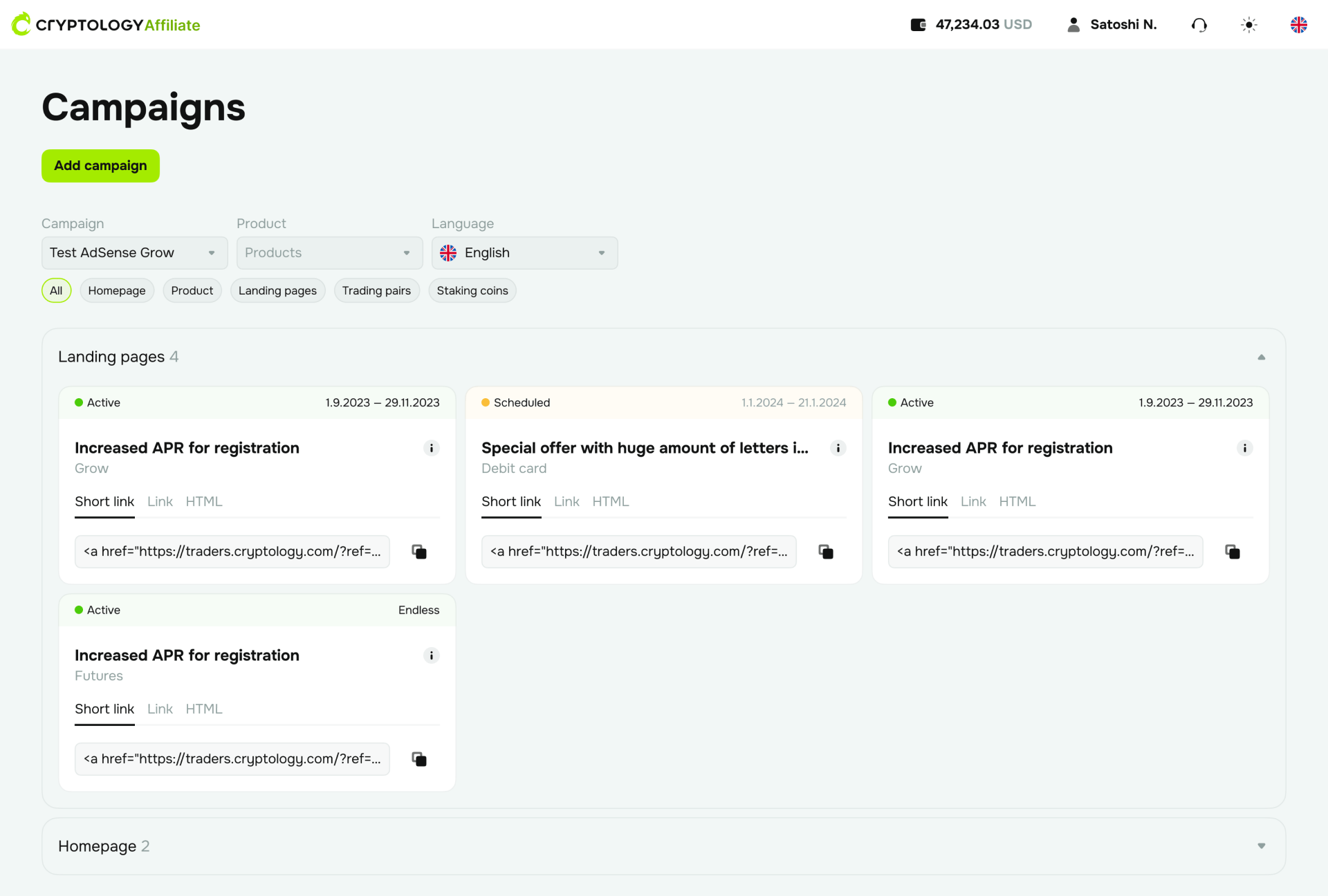Switch to Link tab in Futures card
This screenshot has width=1328, height=896.
[x=160, y=709]
